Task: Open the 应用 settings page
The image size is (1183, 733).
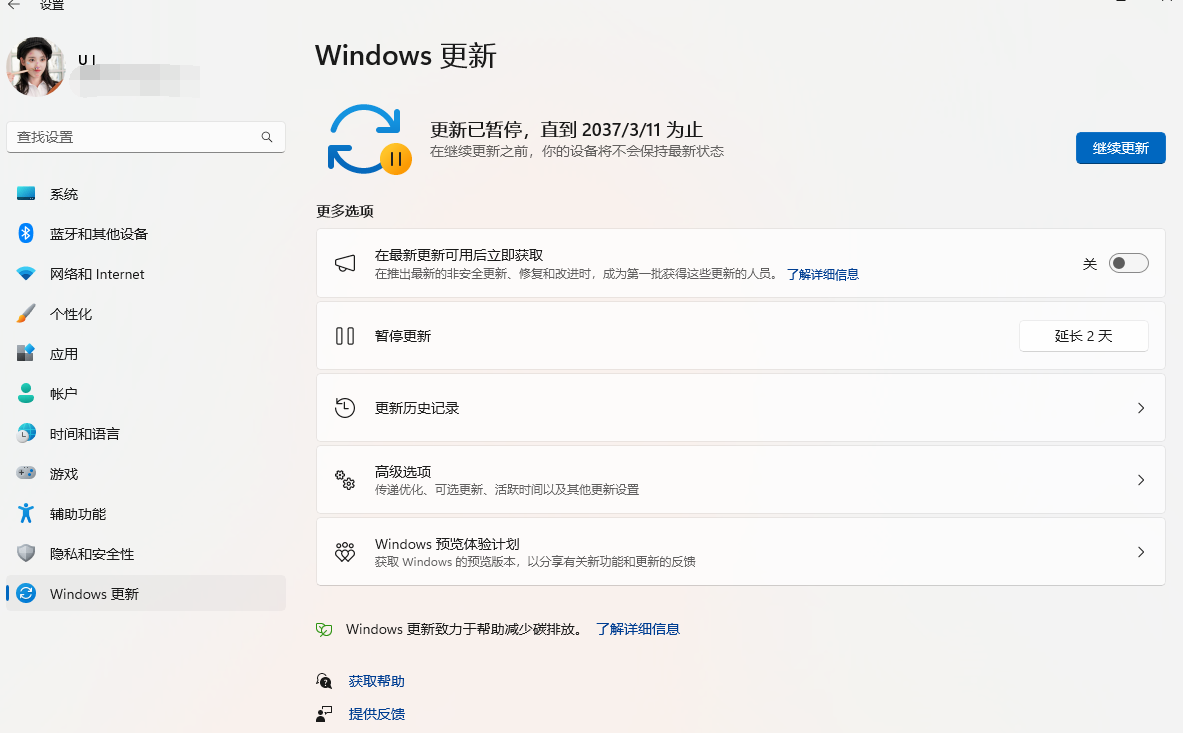Action: (146, 354)
